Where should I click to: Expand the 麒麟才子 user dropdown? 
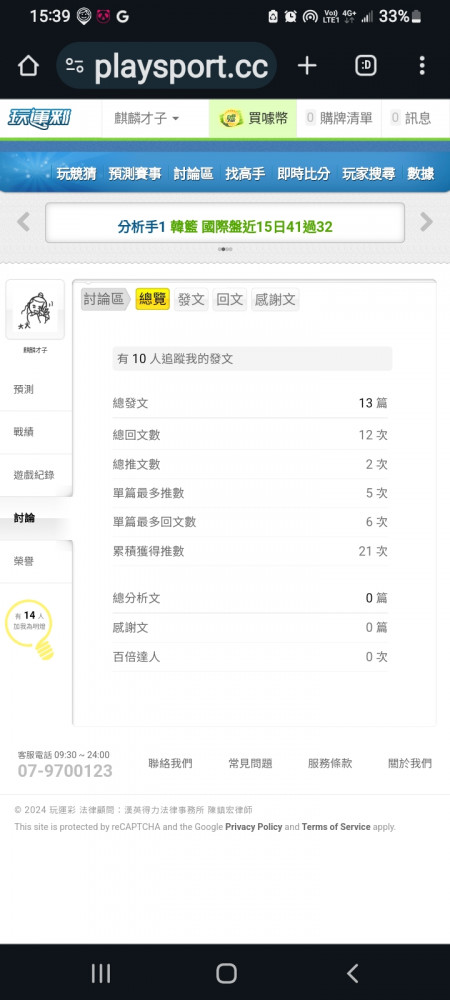click(146, 118)
